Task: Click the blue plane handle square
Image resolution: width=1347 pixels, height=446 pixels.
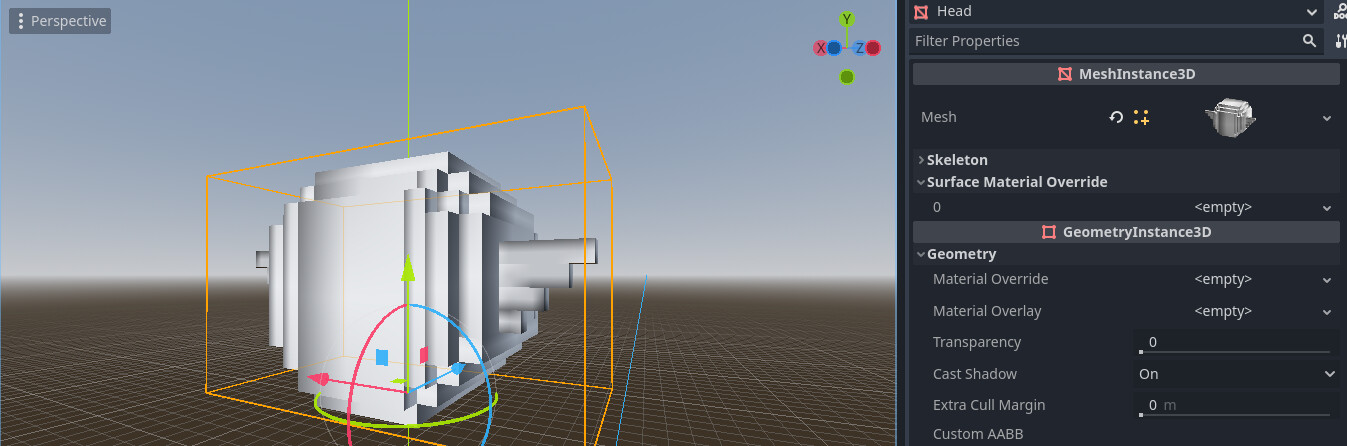Action: pyautogui.click(x=381, y=357)
